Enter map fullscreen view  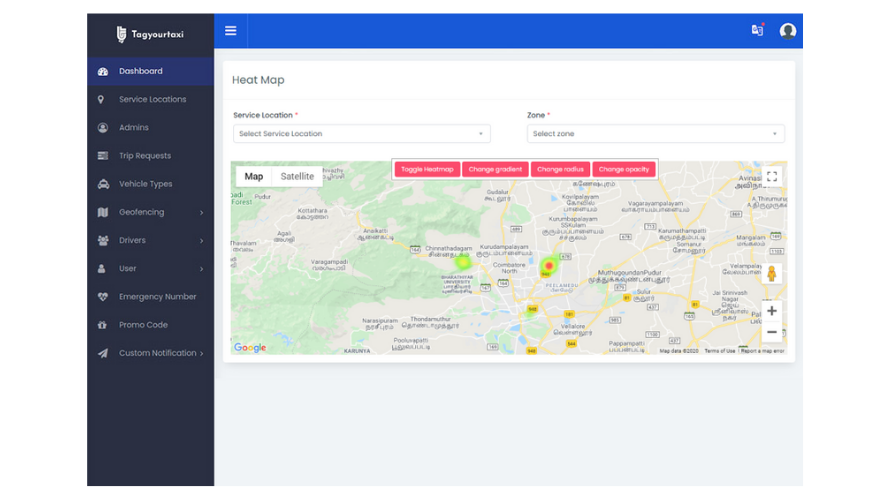coord(771,177)
